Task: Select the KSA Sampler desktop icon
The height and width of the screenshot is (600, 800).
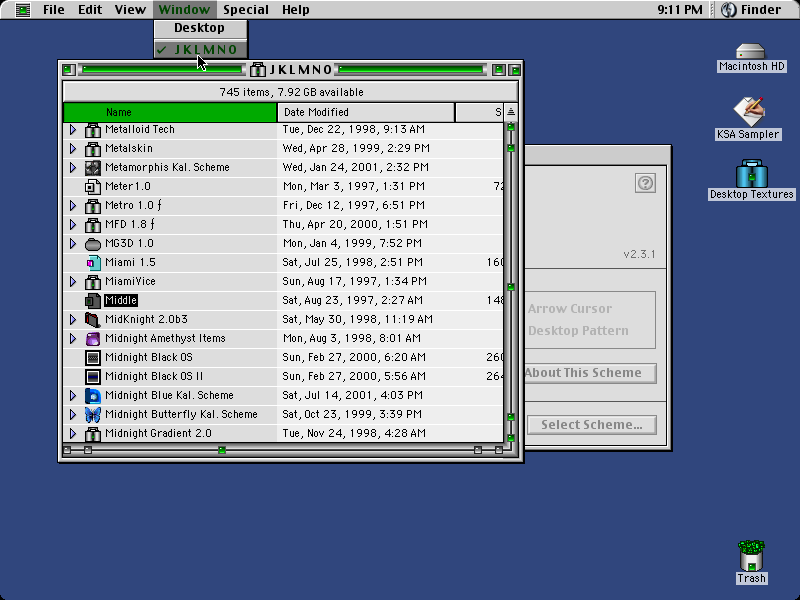Action: pos(748,111)
